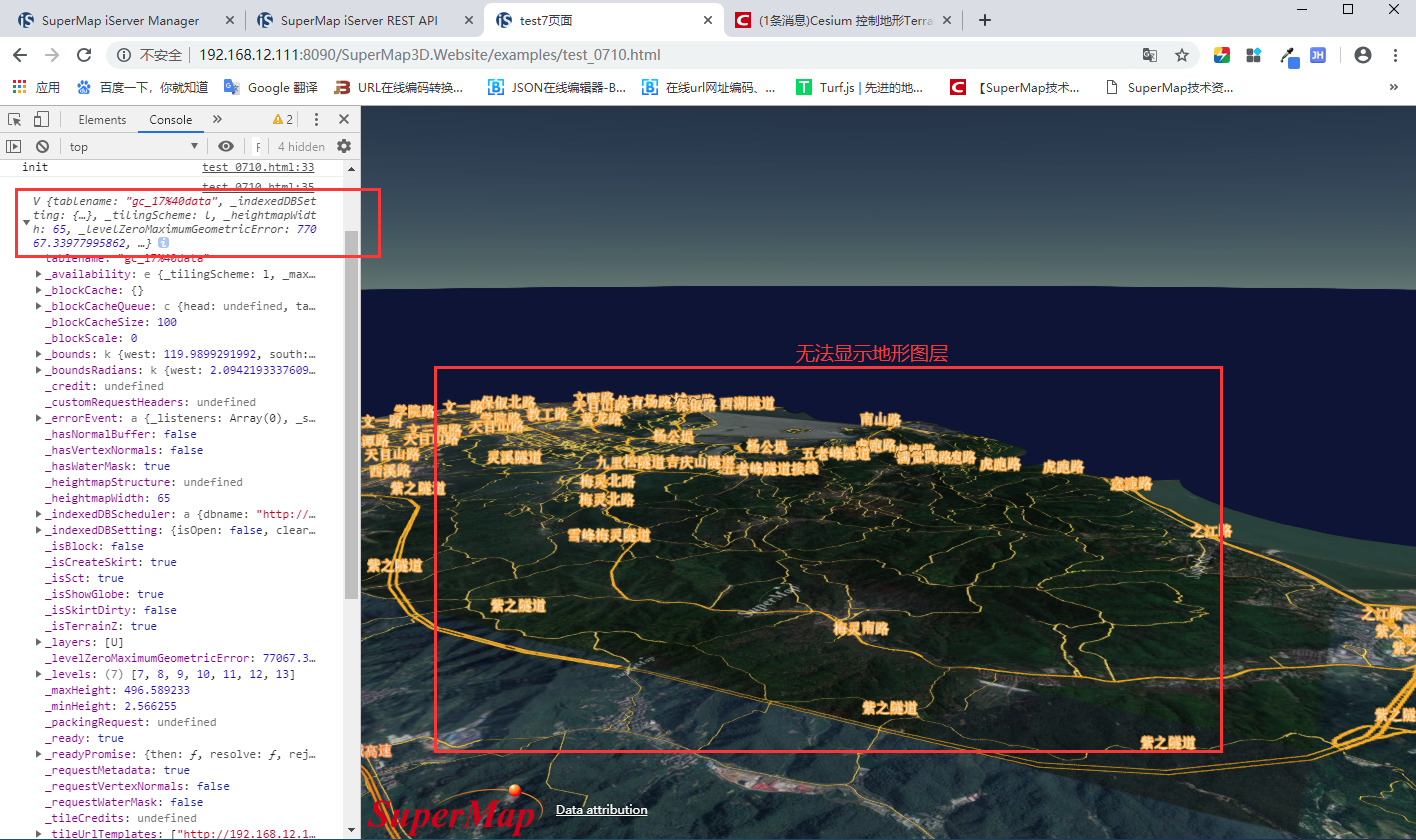Click the red compass ball on the map
The width and height of the screenshot is (1416, 840).
515,791
